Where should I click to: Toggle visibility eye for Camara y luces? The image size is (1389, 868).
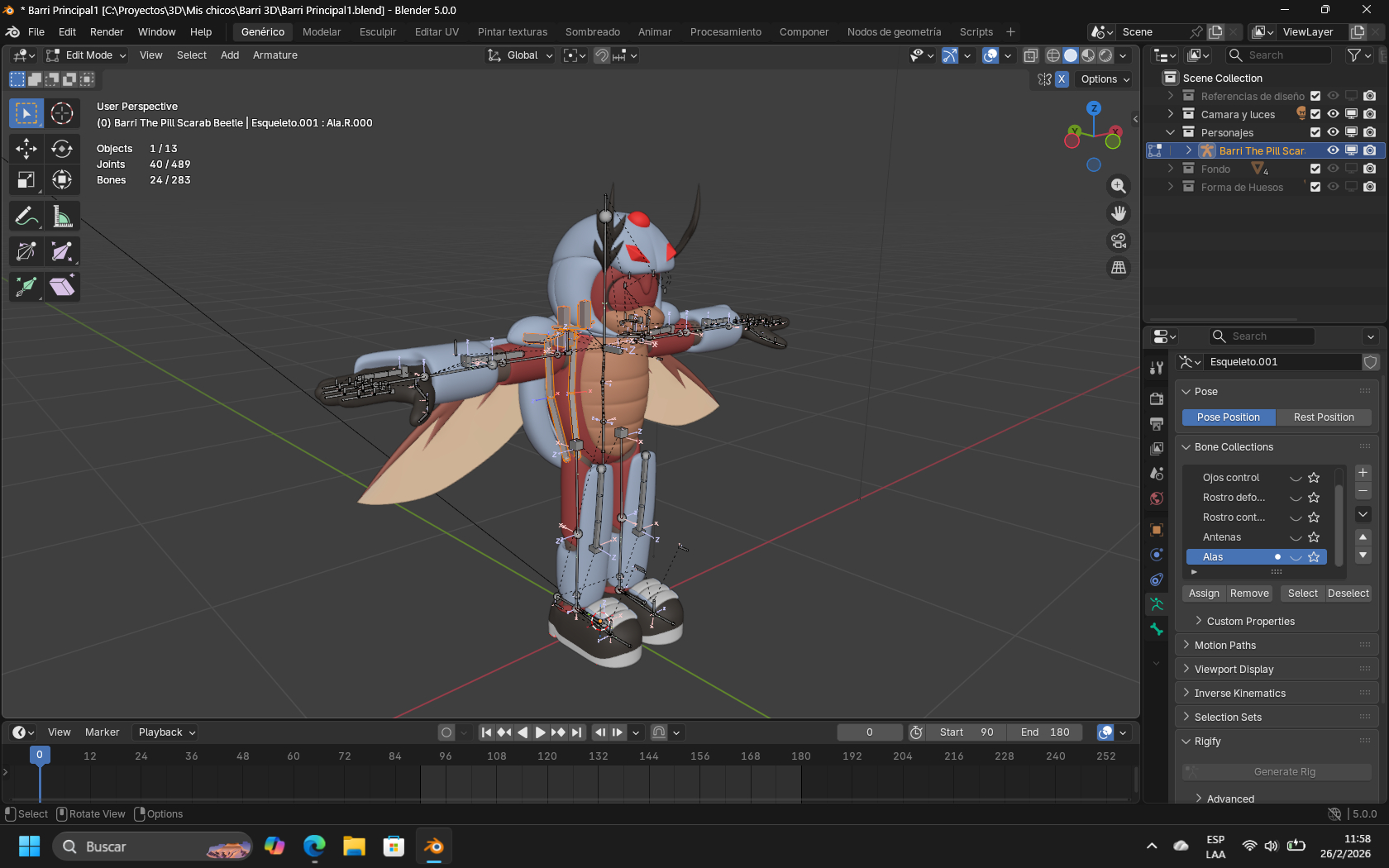1333,114
